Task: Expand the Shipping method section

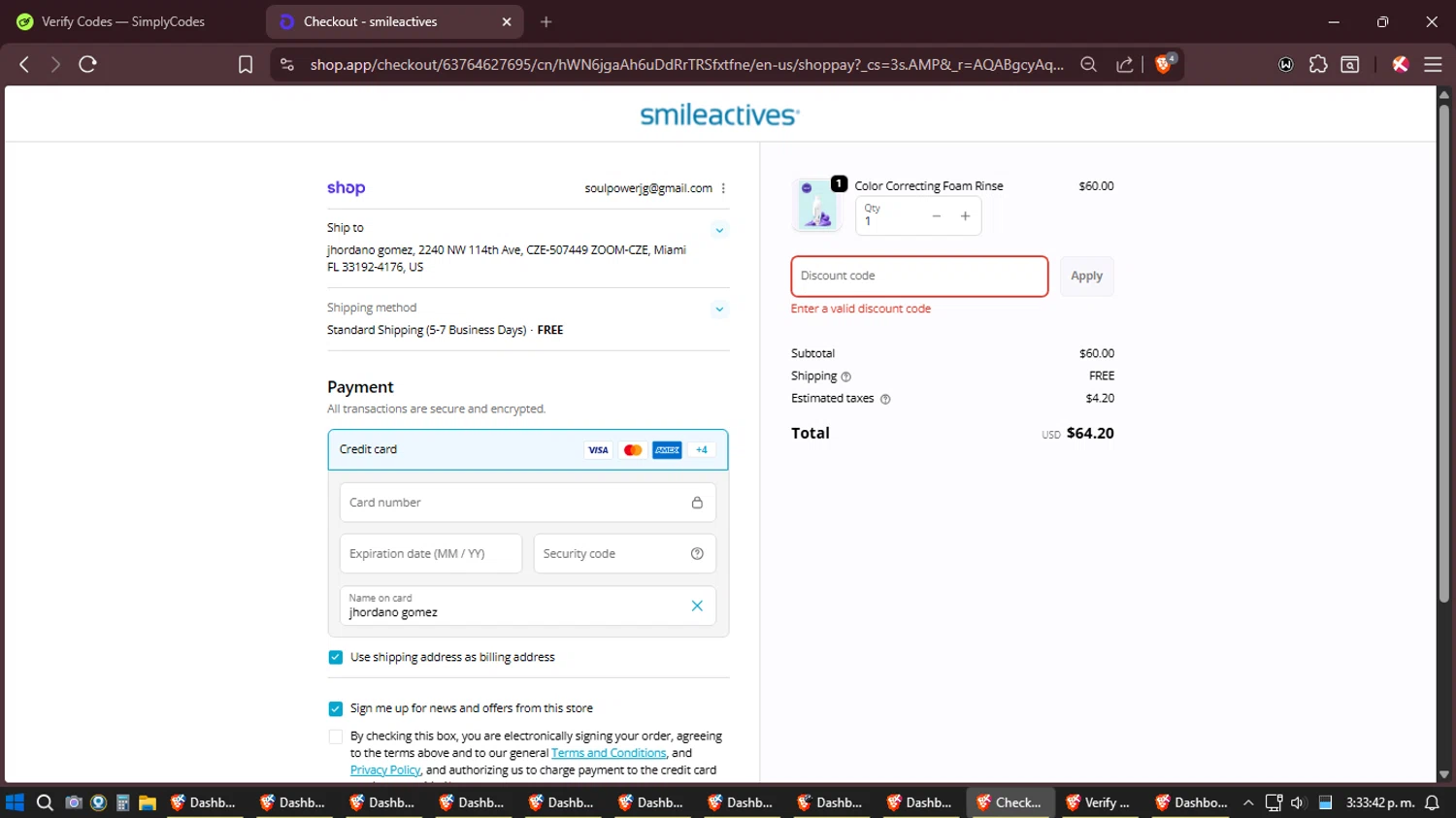Action: coord(719,310)
